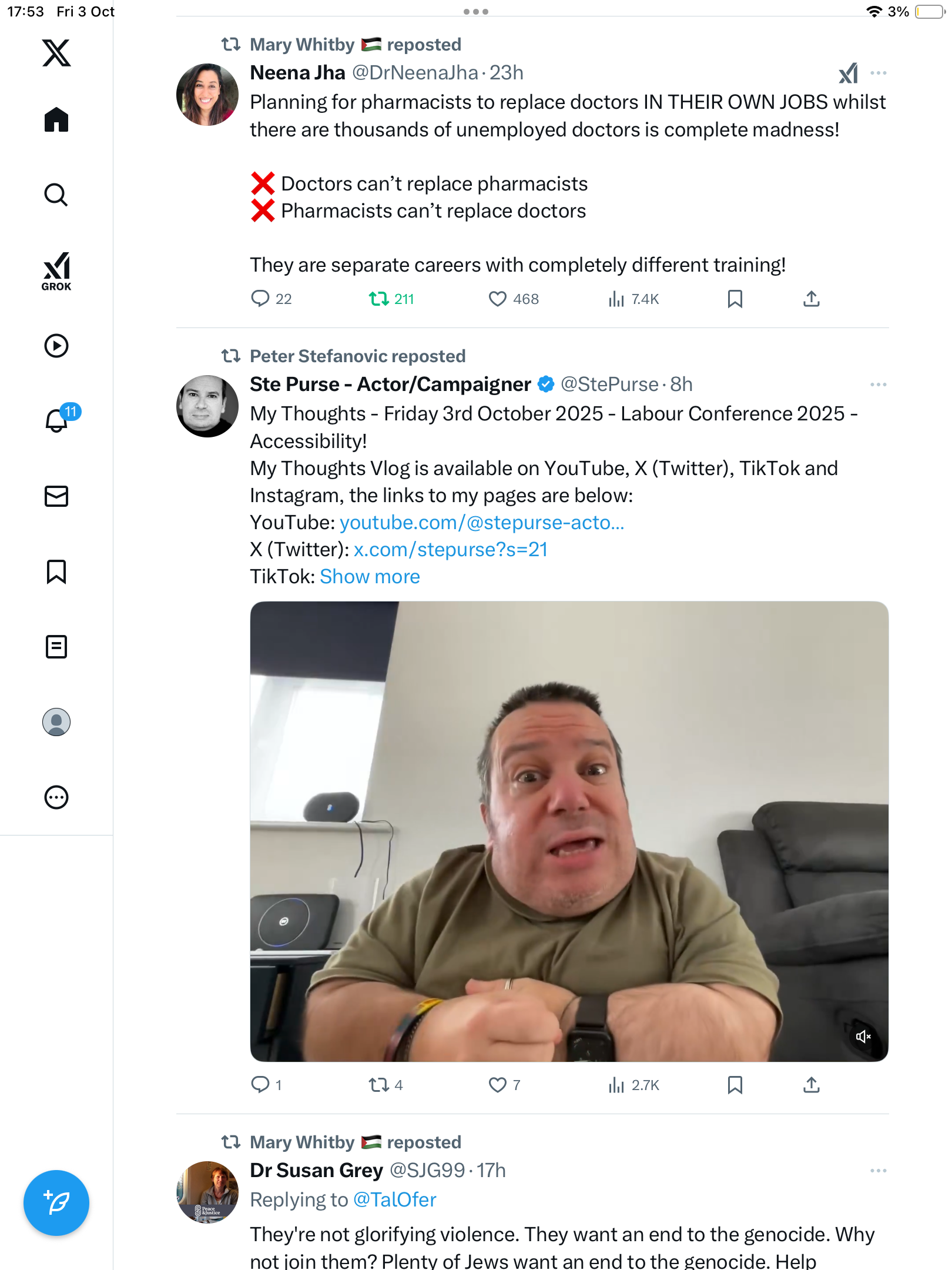
Task: Tap the compose new post button
Action: pyautogui.click(x=56, y=1203)
